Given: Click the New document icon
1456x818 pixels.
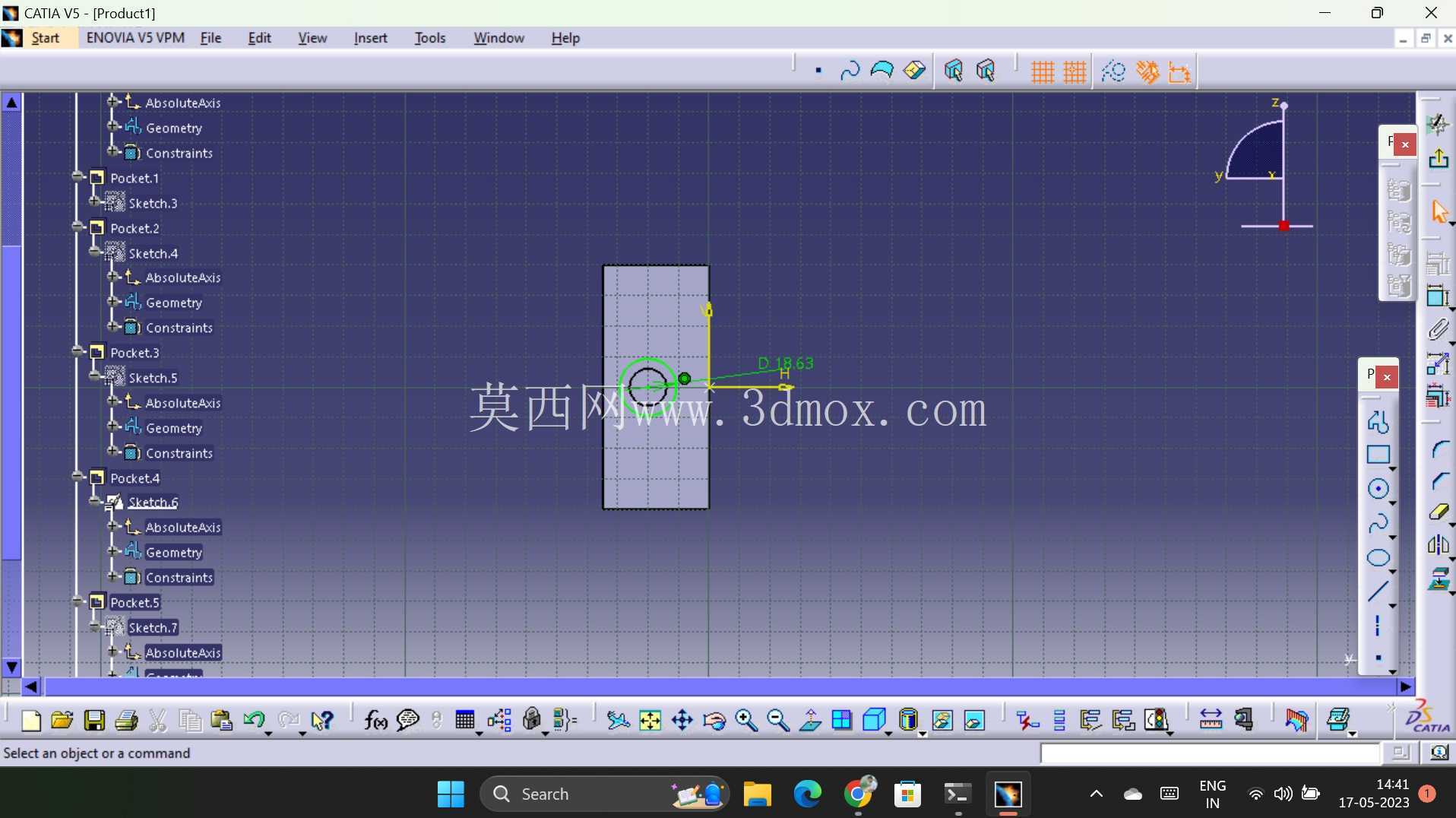Looking at the screenshot, I should tap(30, 720).
